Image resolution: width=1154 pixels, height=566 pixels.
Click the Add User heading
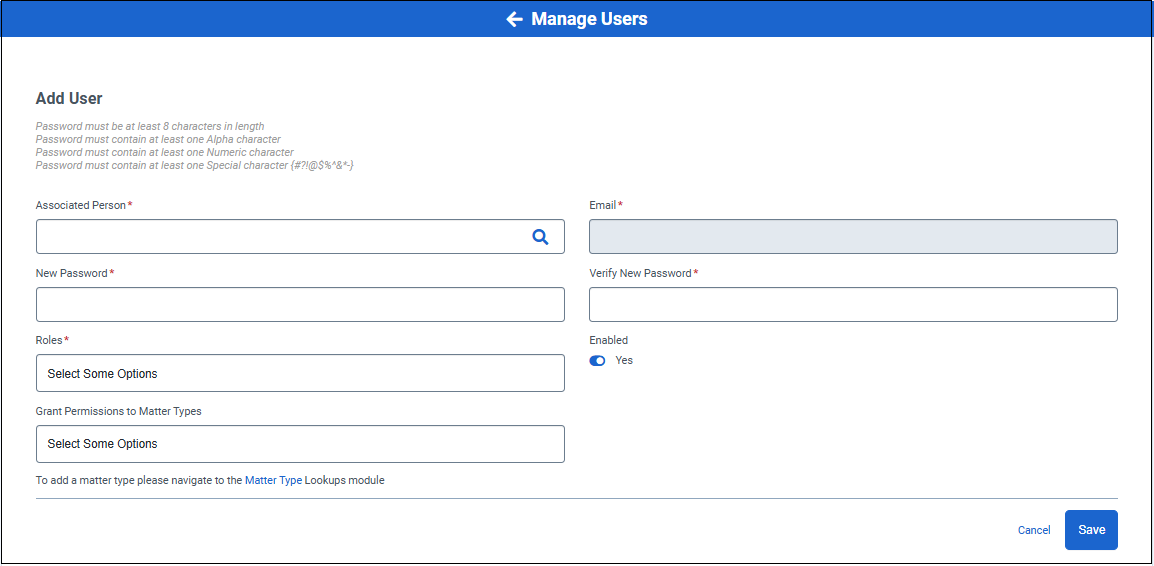point(69,98)
